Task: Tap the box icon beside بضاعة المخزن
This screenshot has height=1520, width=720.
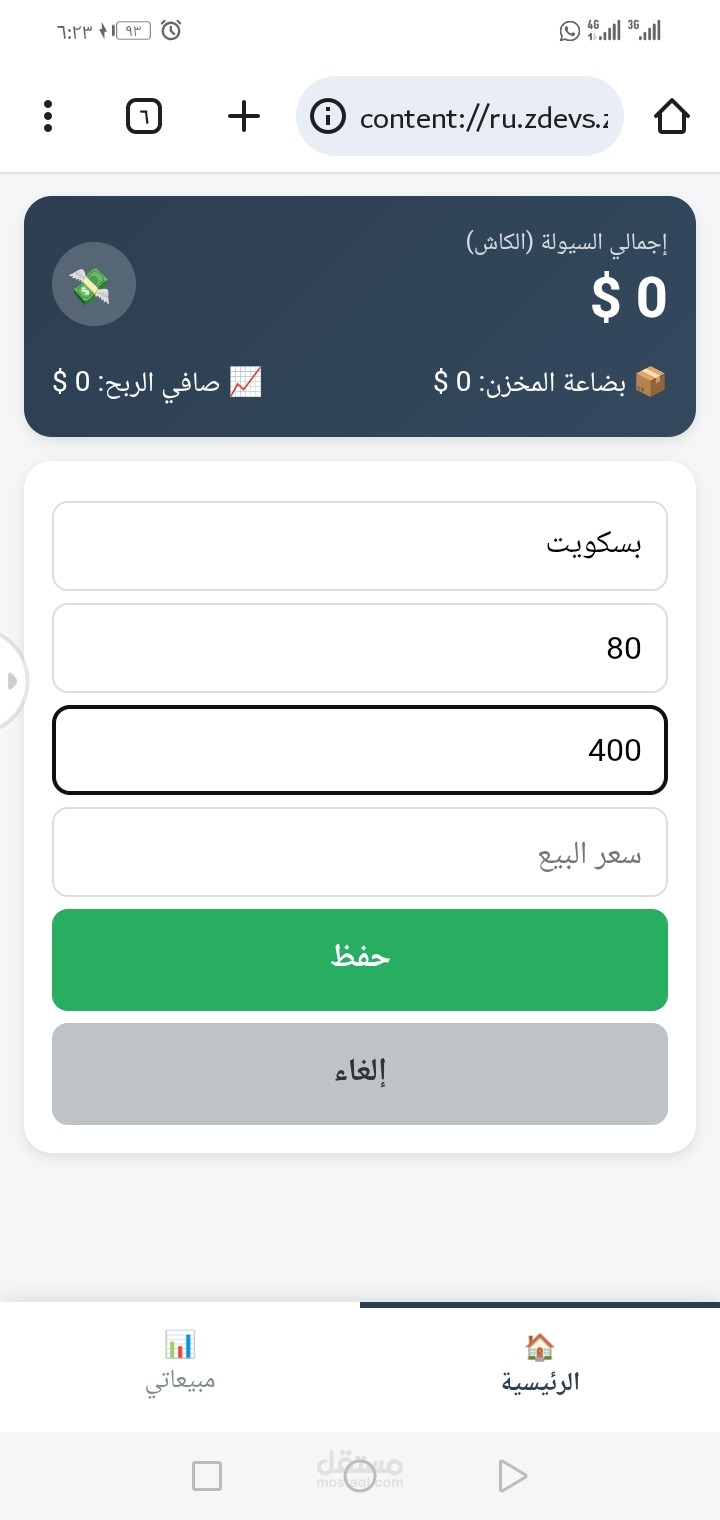Action: coord(651,381)
